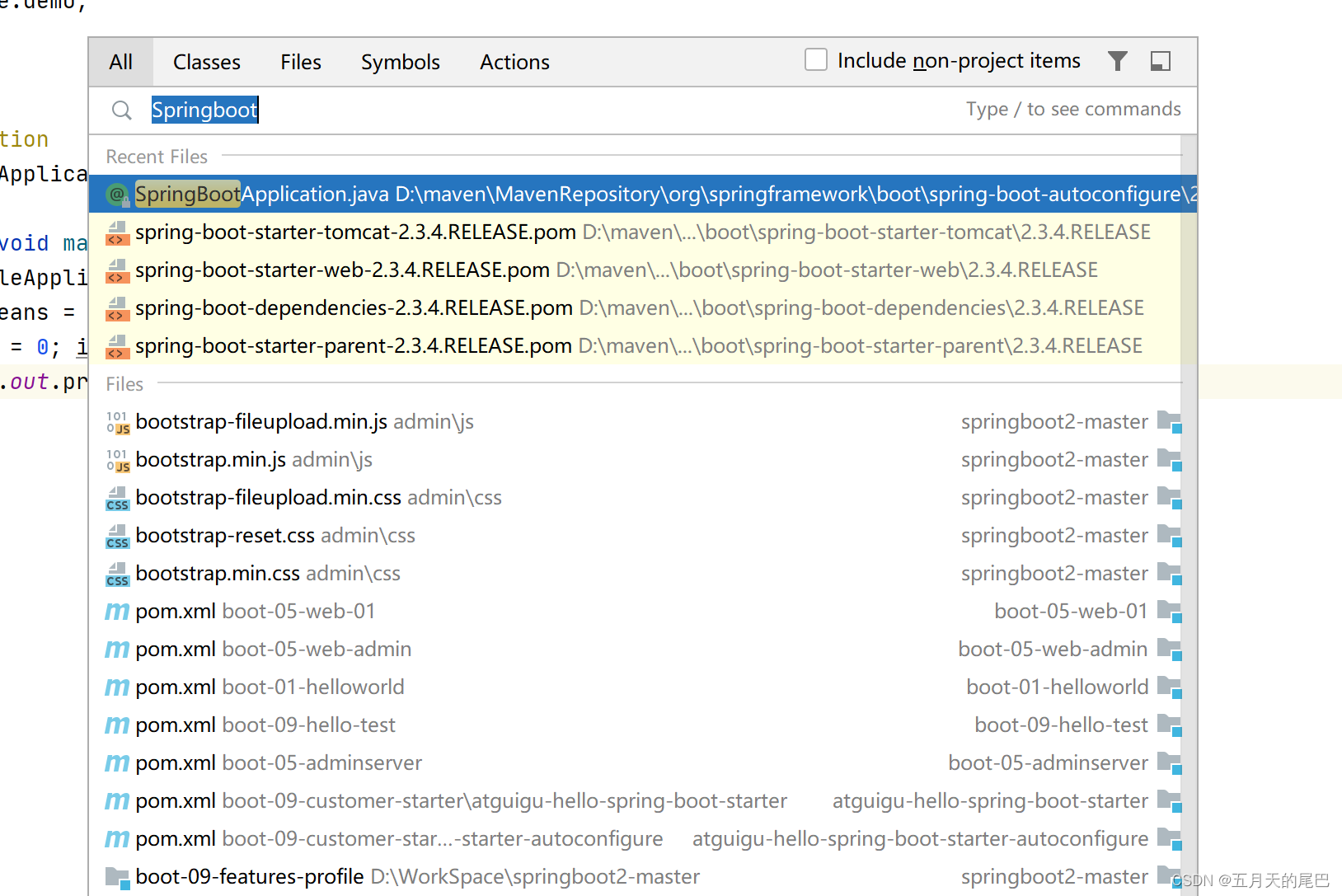Open bootstrap-reset.css file

coord(634,535)
